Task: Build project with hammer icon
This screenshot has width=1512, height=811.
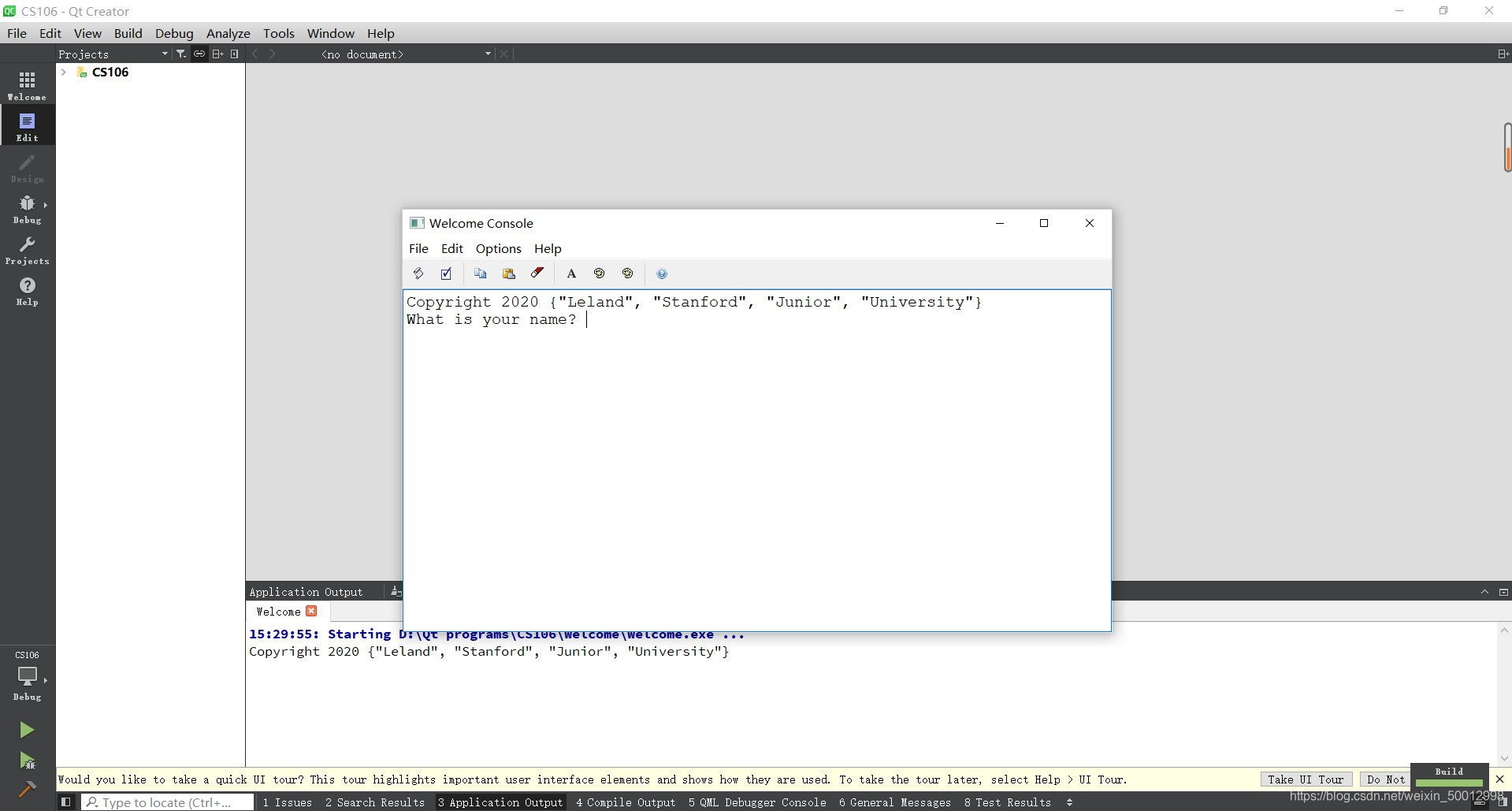Action: (27, 789)
